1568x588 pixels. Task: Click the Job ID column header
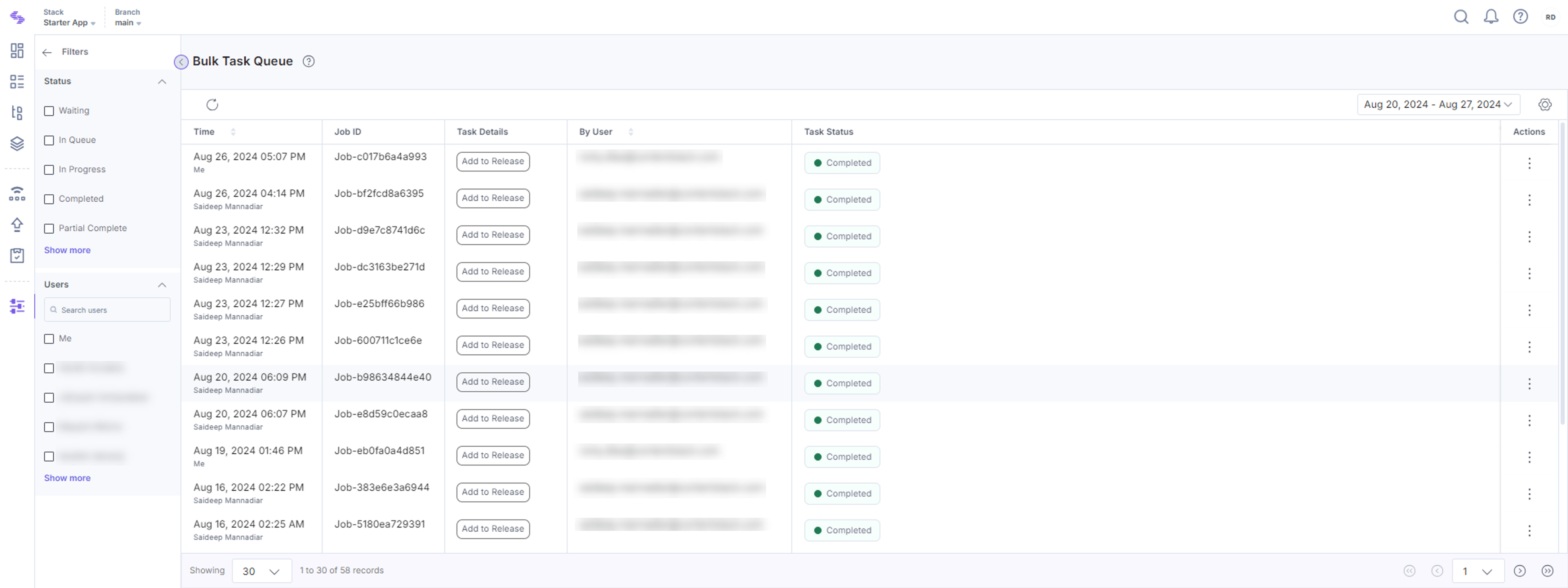tap(347, 132)
